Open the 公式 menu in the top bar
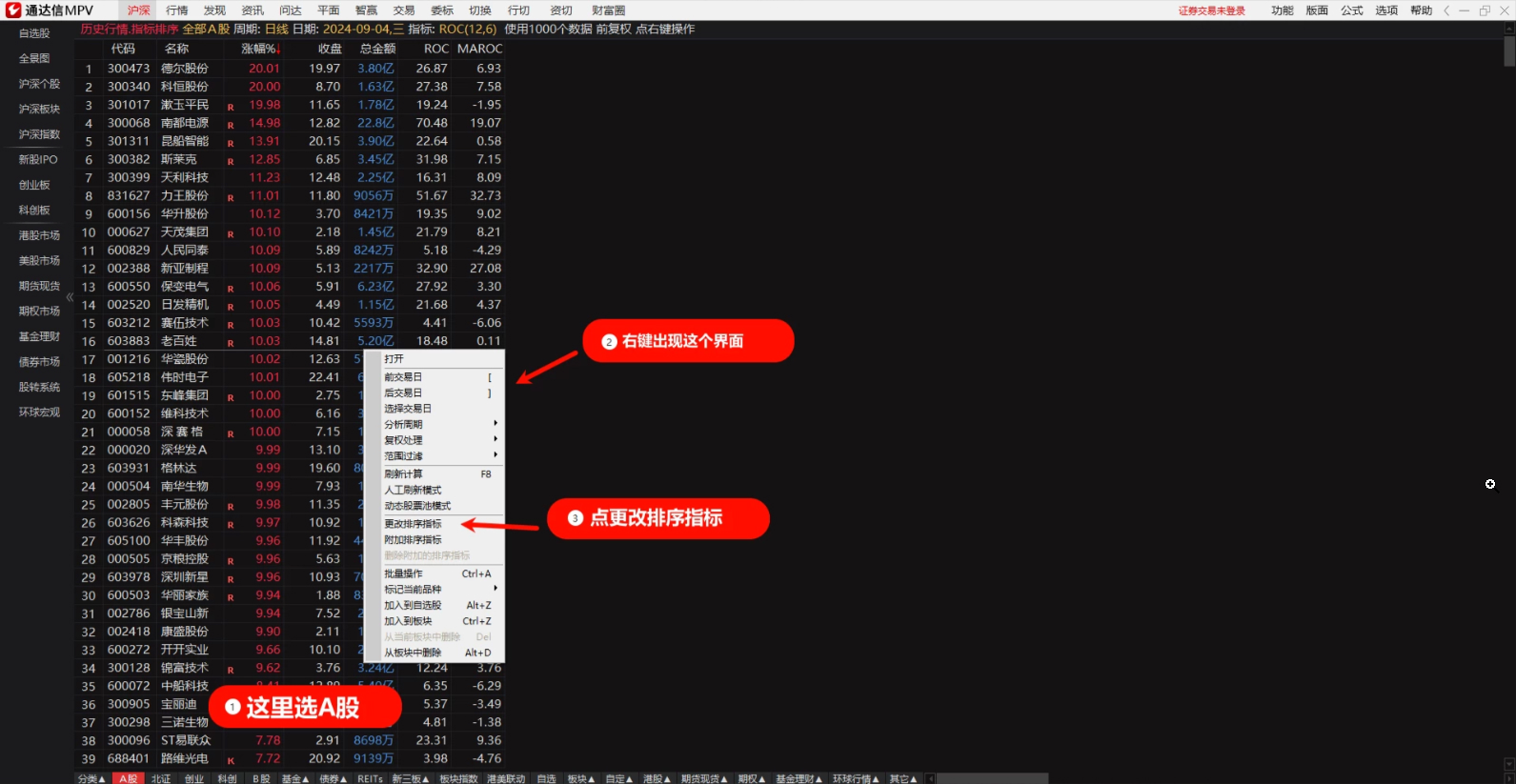1516x784 pixels. point(1351,10)
